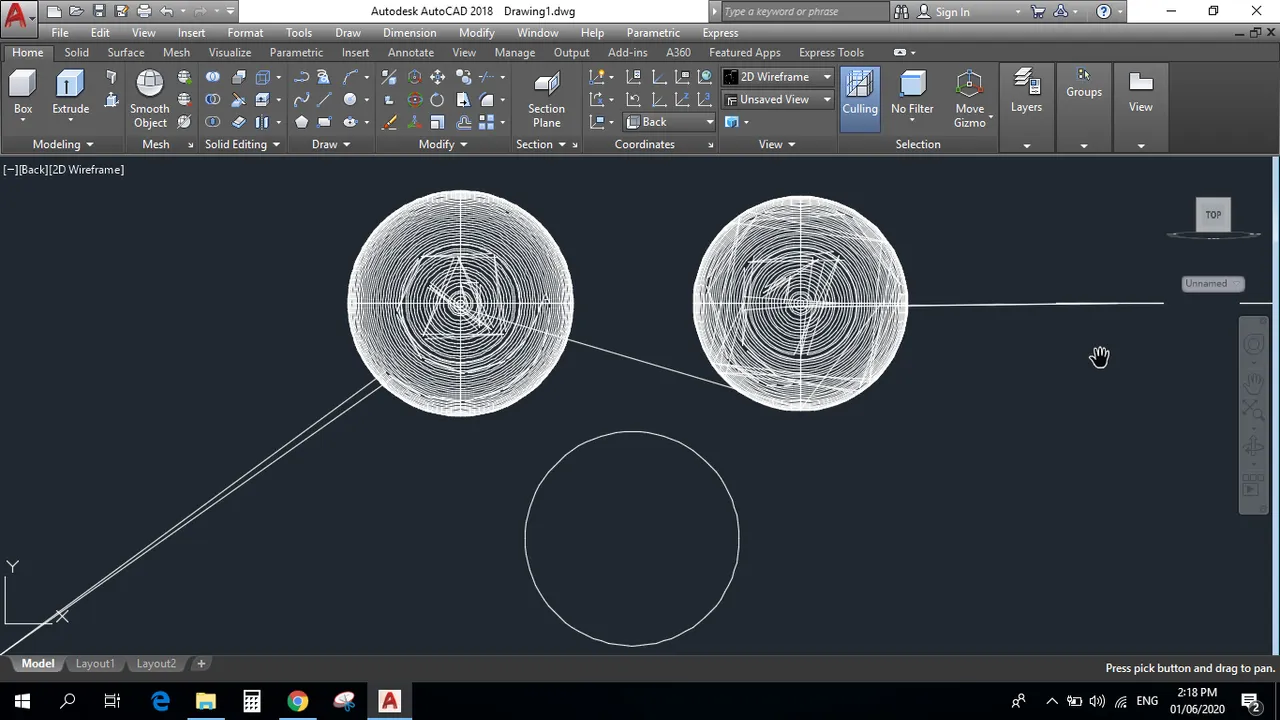Click the ViewCube TOP face
The width and height of the screenshot is (1280, 720).
(1213, 214)
